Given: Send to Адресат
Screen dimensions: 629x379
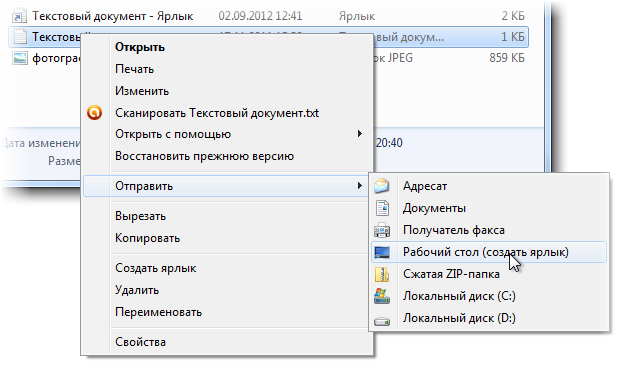Looking at the screenshot, I should (x=489, y=186).
